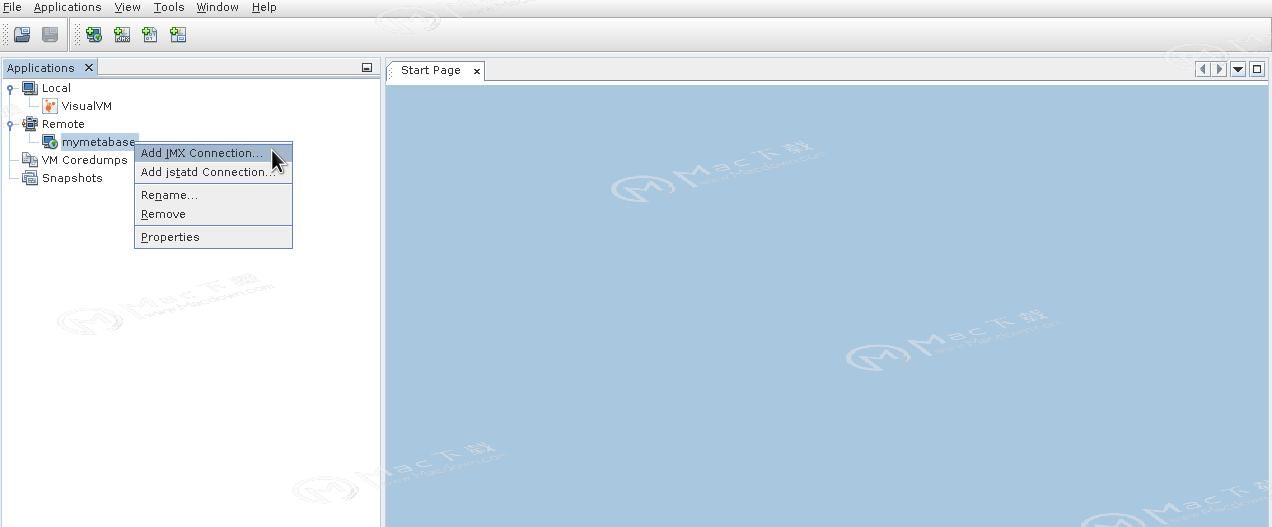Open Properties from the context menu
1272x527 pixels.
click(x=213, y=237)
